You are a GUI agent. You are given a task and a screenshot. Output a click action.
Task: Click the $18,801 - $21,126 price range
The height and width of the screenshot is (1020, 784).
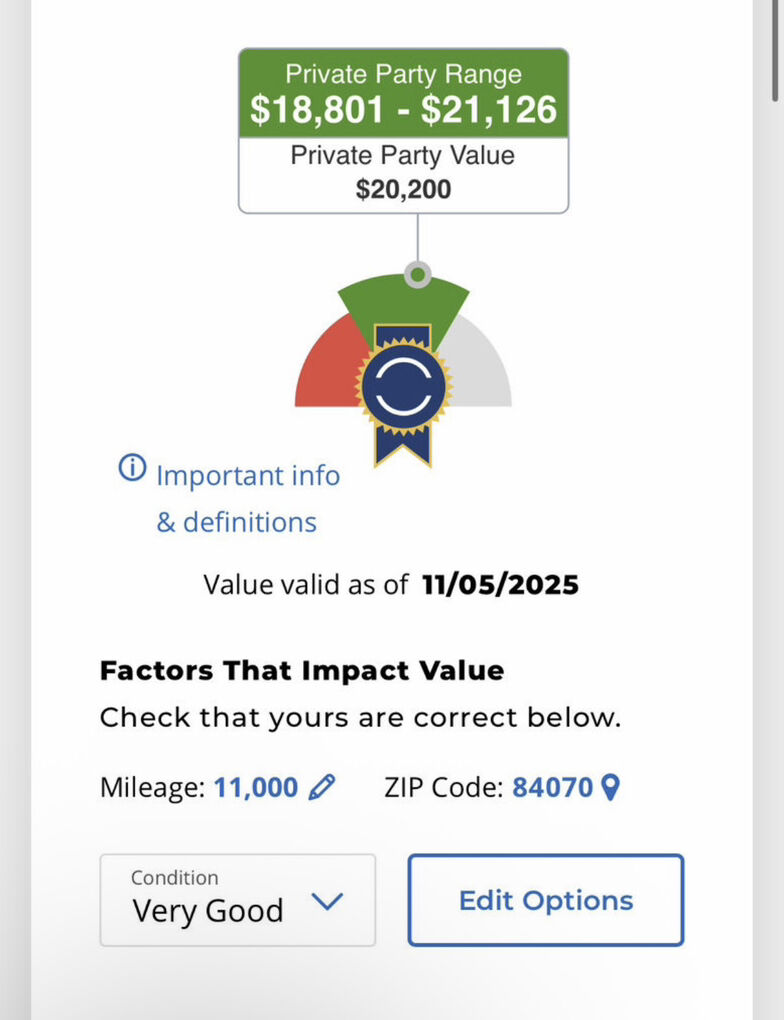[x=403, y=109]
